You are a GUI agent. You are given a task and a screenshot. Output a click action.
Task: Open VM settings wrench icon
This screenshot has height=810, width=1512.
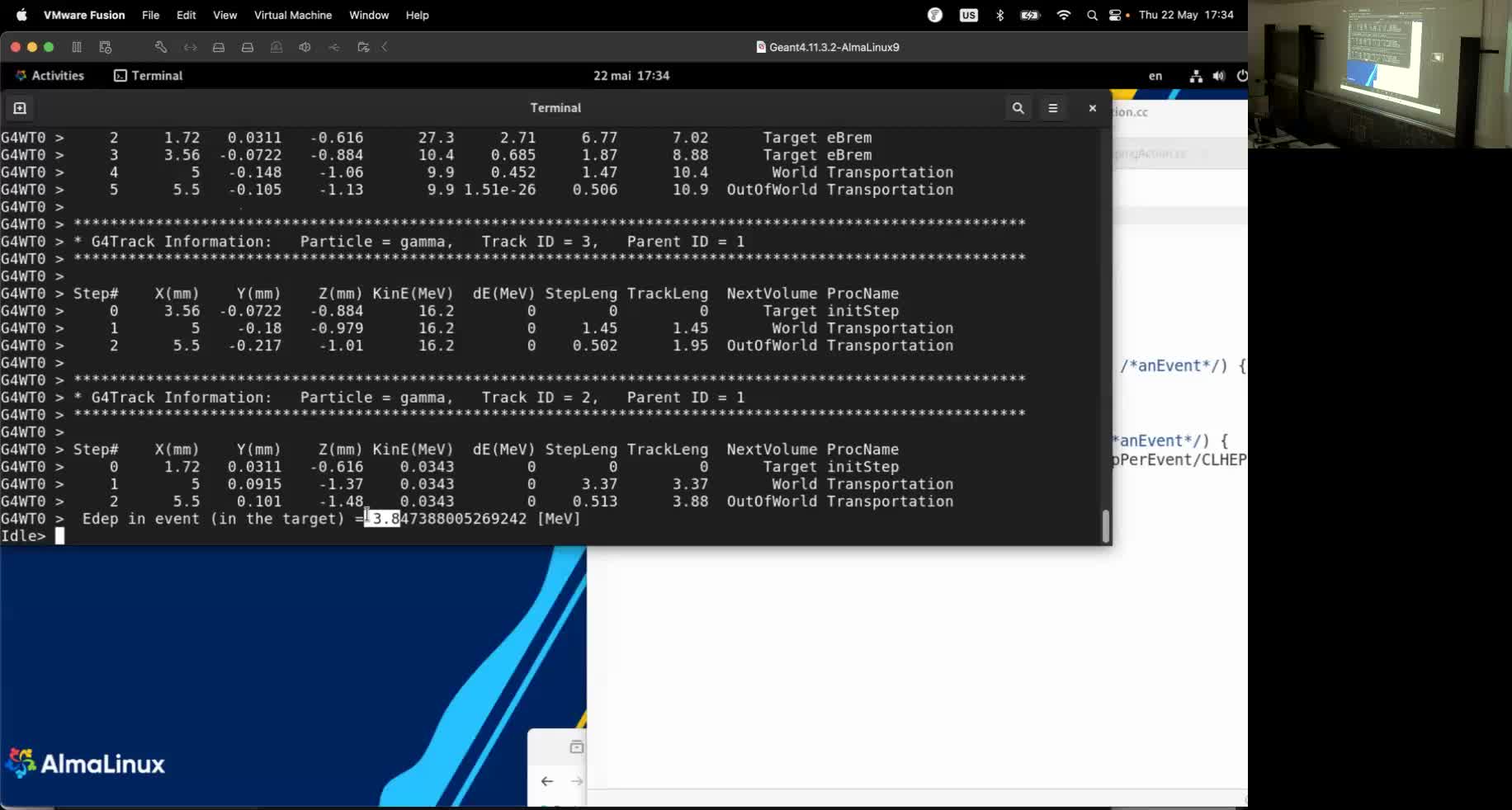pyautogui.click(x=161, y=47)
